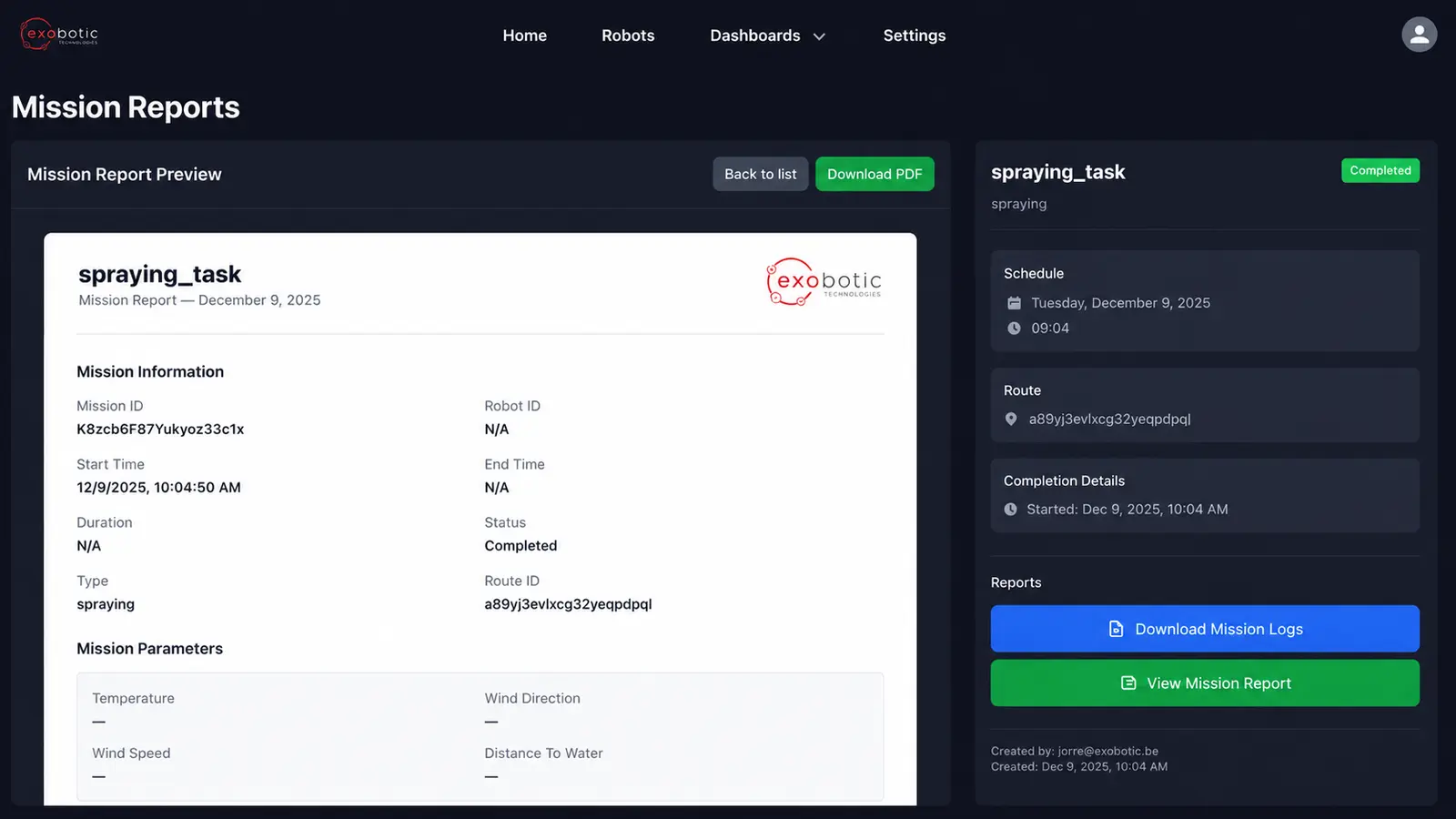The width and height of the screenshot is (1456, 819).
Task: Click the spraying_task title in the side panel
Action: 1057,172
